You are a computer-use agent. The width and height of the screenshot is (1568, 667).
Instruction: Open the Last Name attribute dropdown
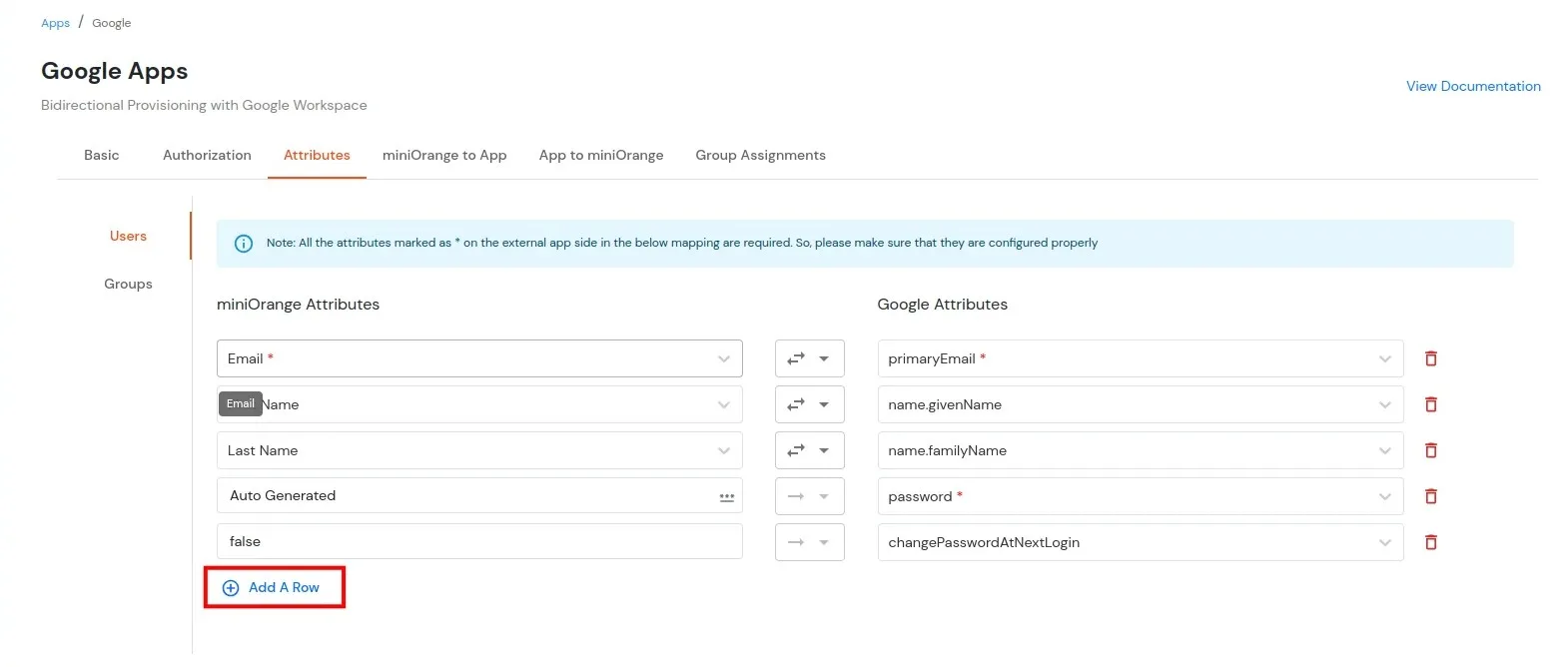(x=479, y=450)
